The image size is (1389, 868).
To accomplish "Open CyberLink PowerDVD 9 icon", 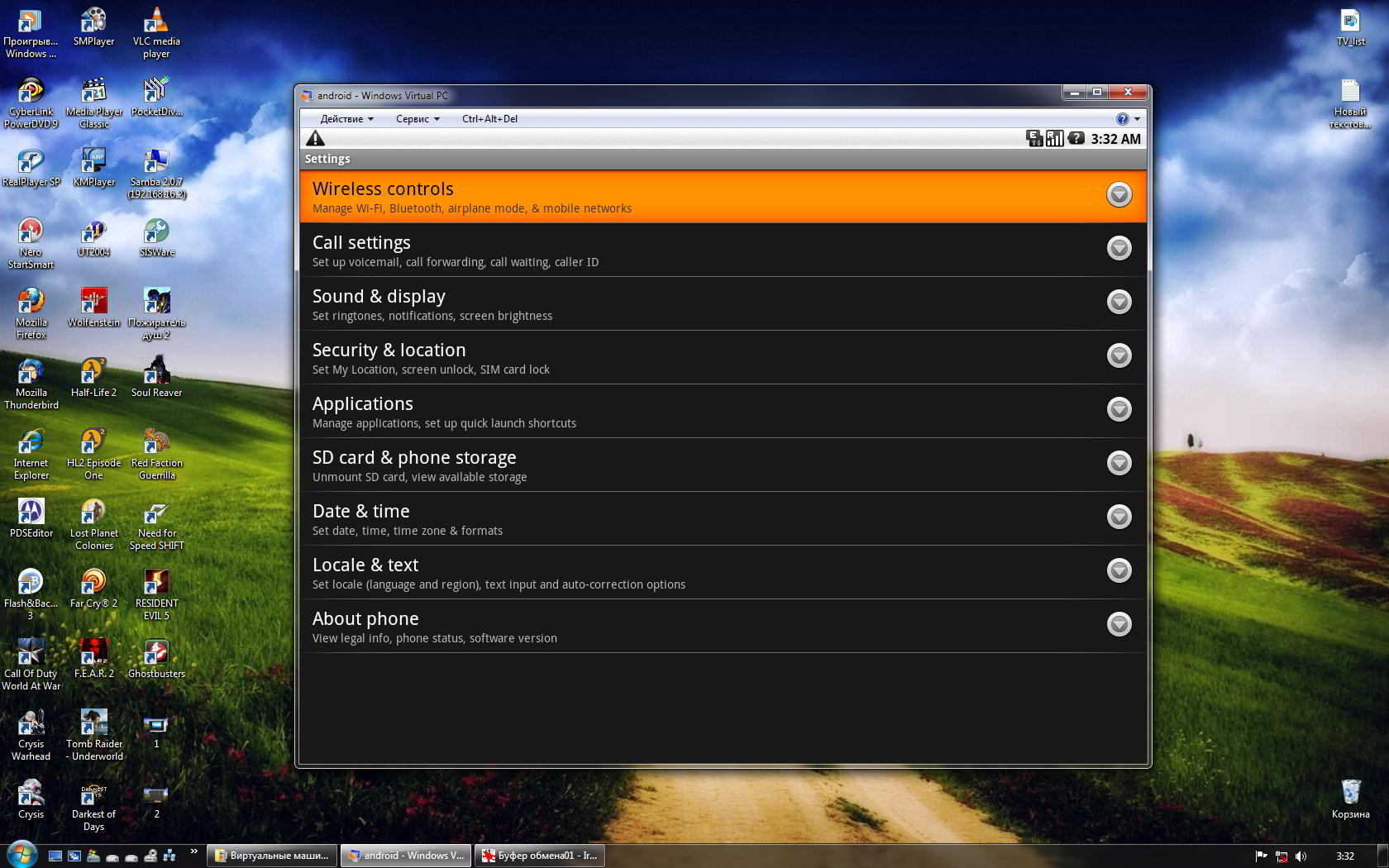I will tap(31, 103).
